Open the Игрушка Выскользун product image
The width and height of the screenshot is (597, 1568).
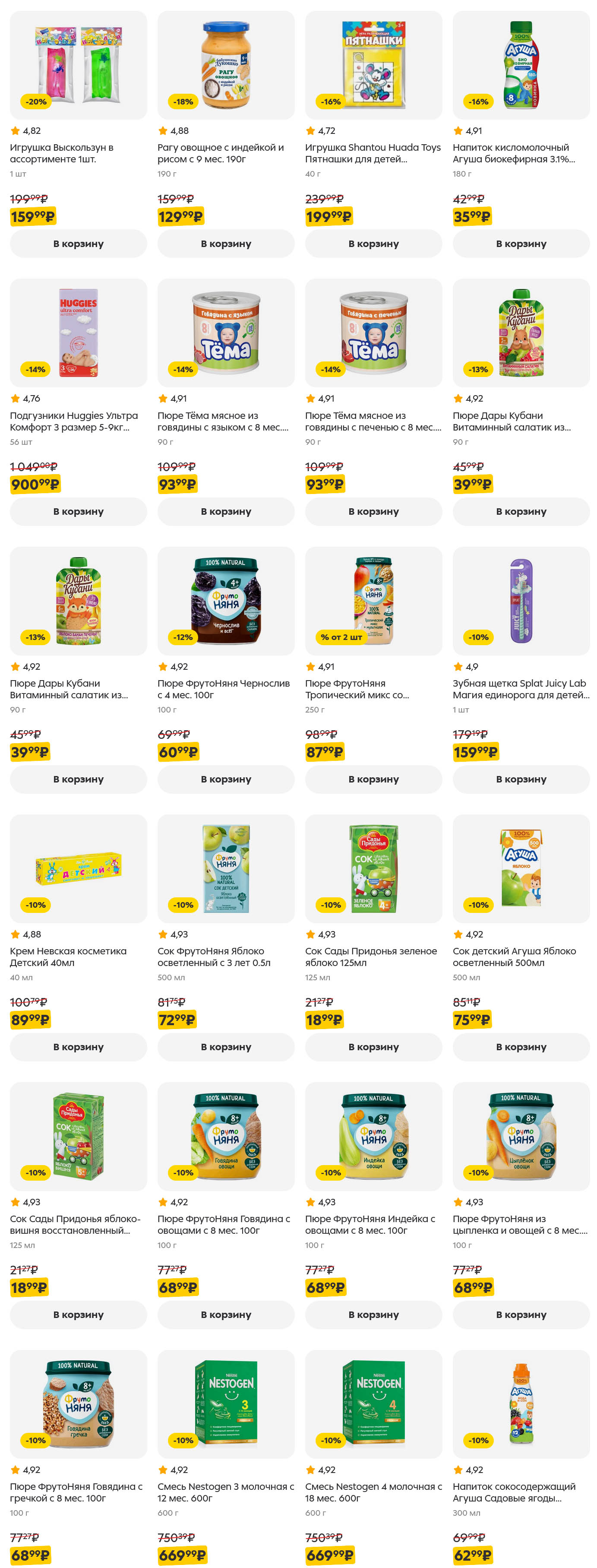tap(78, 64)
